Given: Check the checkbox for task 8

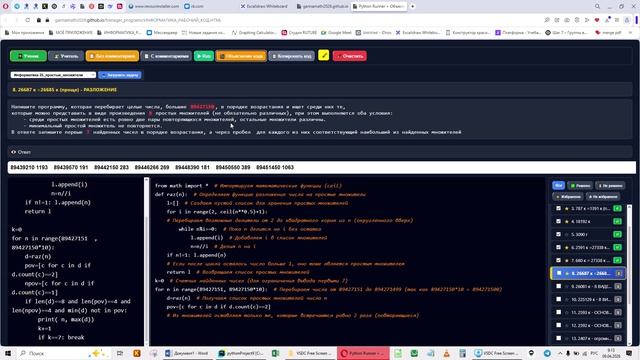Looking at the screenshot, I should (559, 273).
